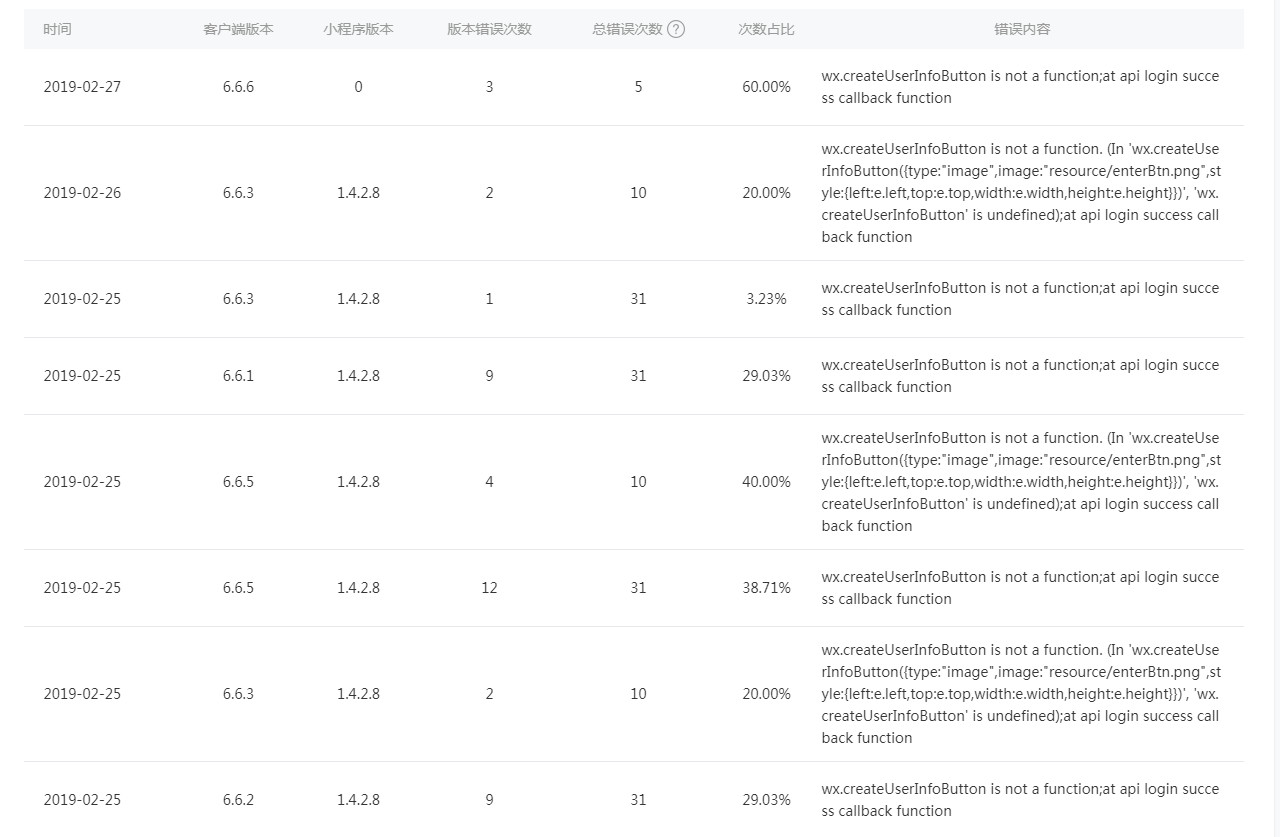This screenshot has width=1280, height=837.
Task: Click the 时间 column header
Action: pos(57,29)
